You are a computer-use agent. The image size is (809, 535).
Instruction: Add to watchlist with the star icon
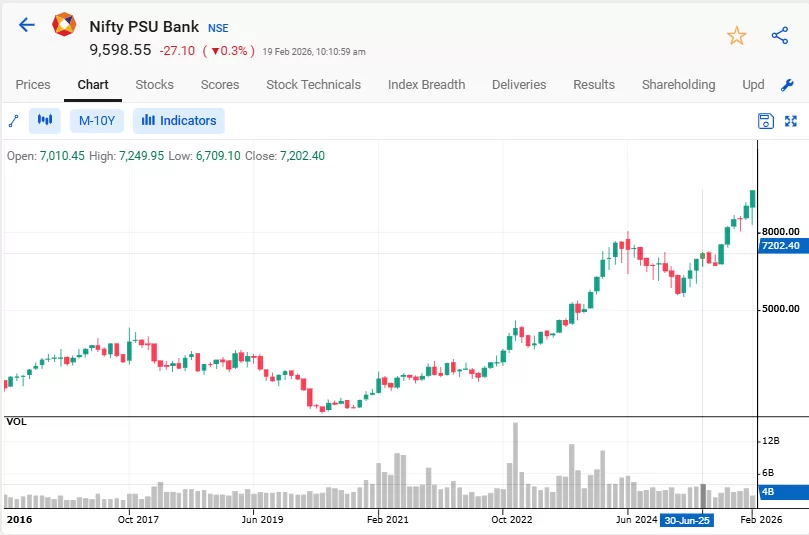click(736, 36)
